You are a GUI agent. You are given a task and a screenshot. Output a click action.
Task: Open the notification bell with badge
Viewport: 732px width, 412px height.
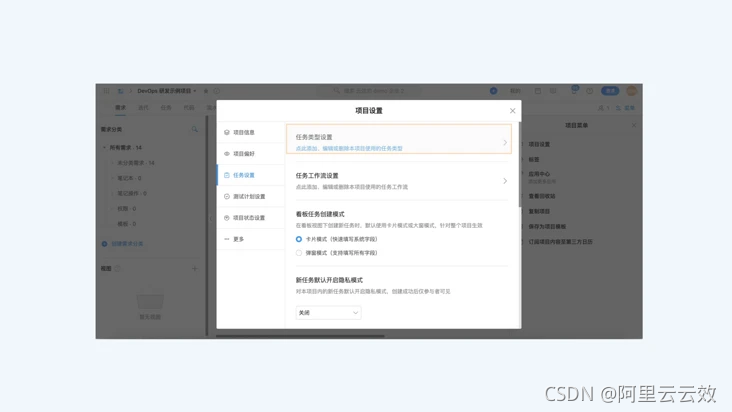[x=574, y=90]
